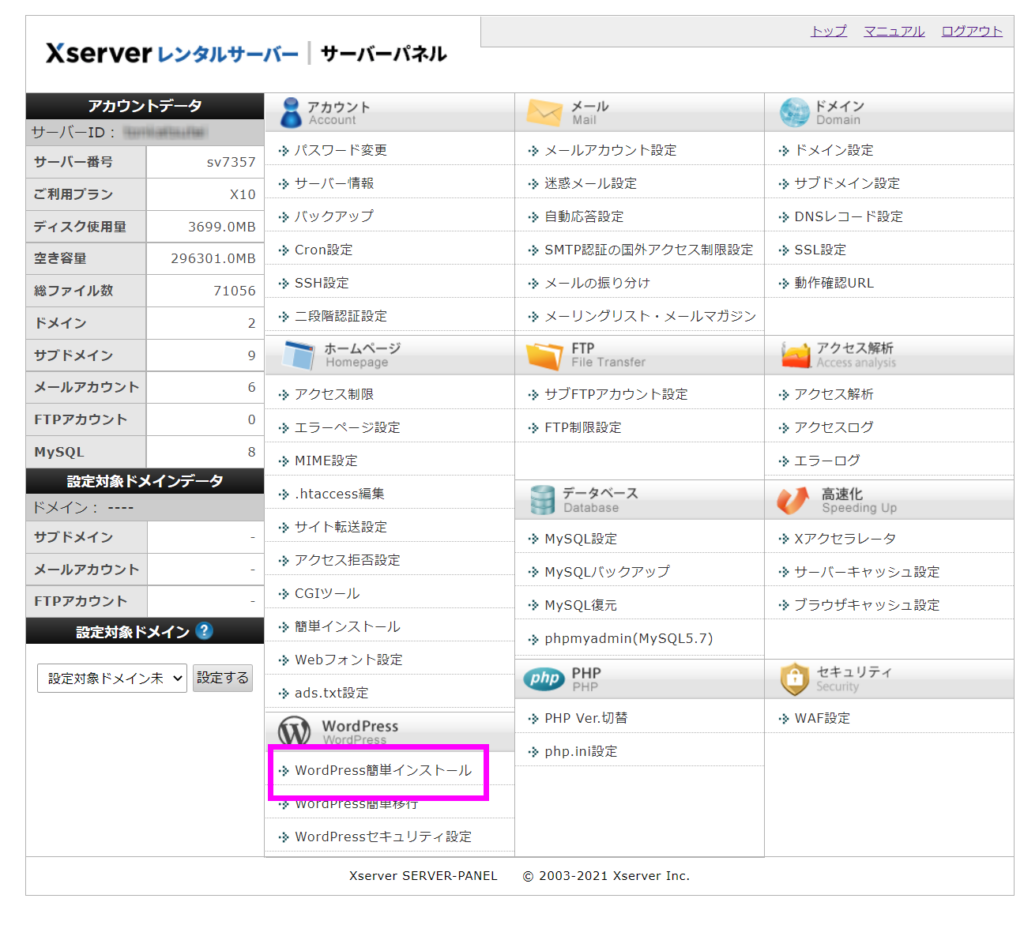Open phpmyadmin(MySQL5.7)

(628, 638)
